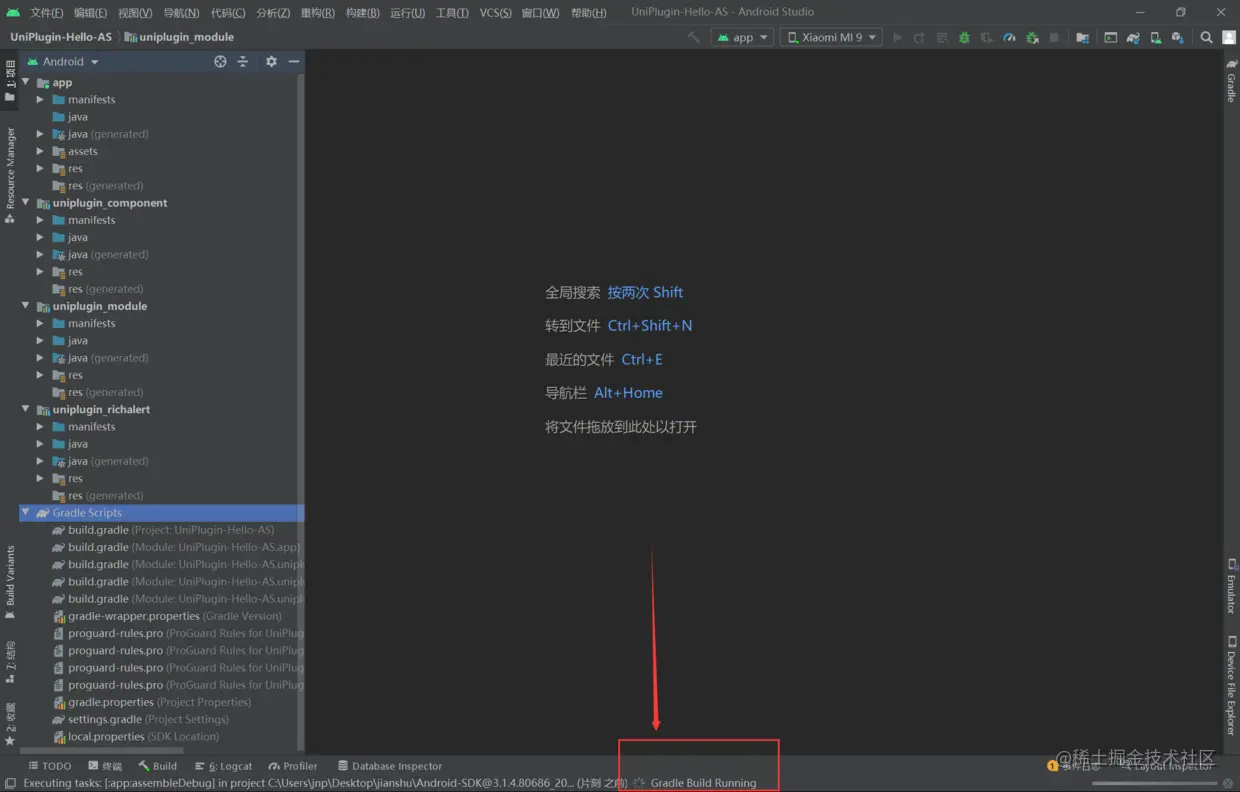Click the Make Project hammer icon
The height and width of the screenshot is (792, 1240).
pos(694,37)
